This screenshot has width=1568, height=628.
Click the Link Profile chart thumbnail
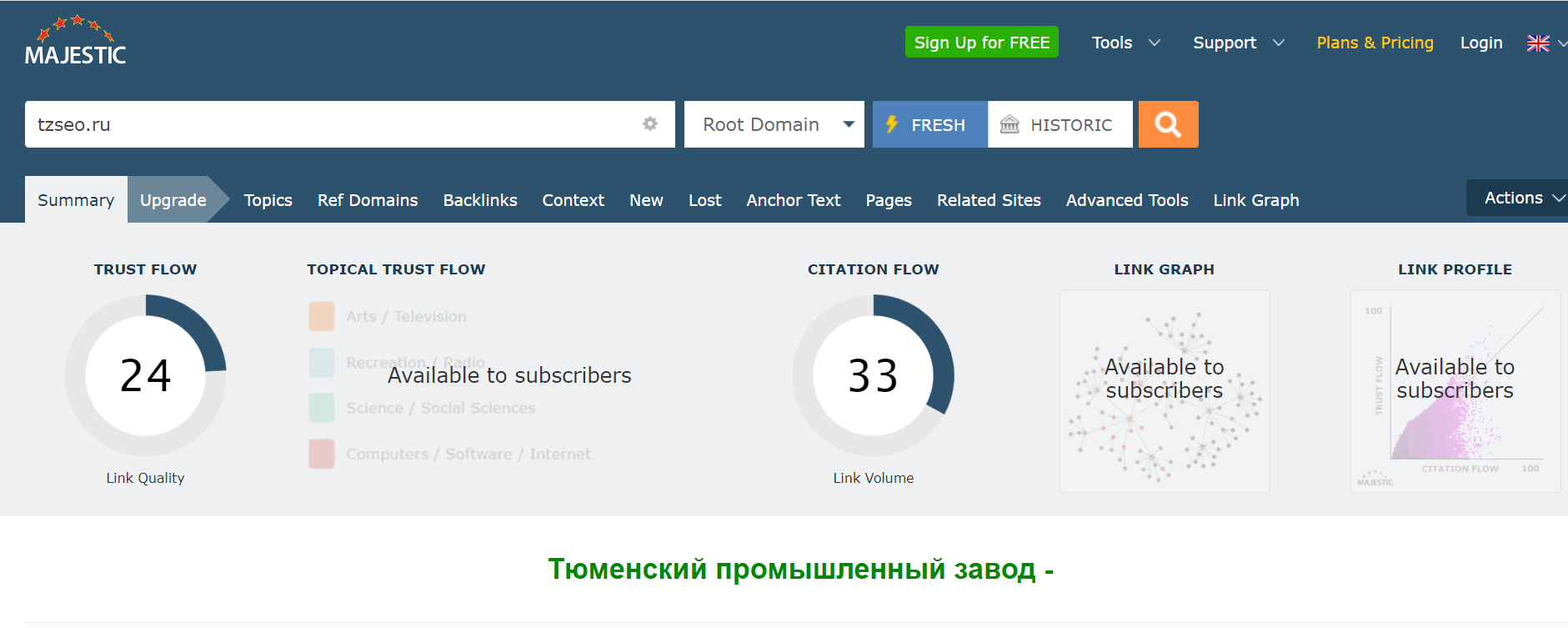coord(1455,391)
